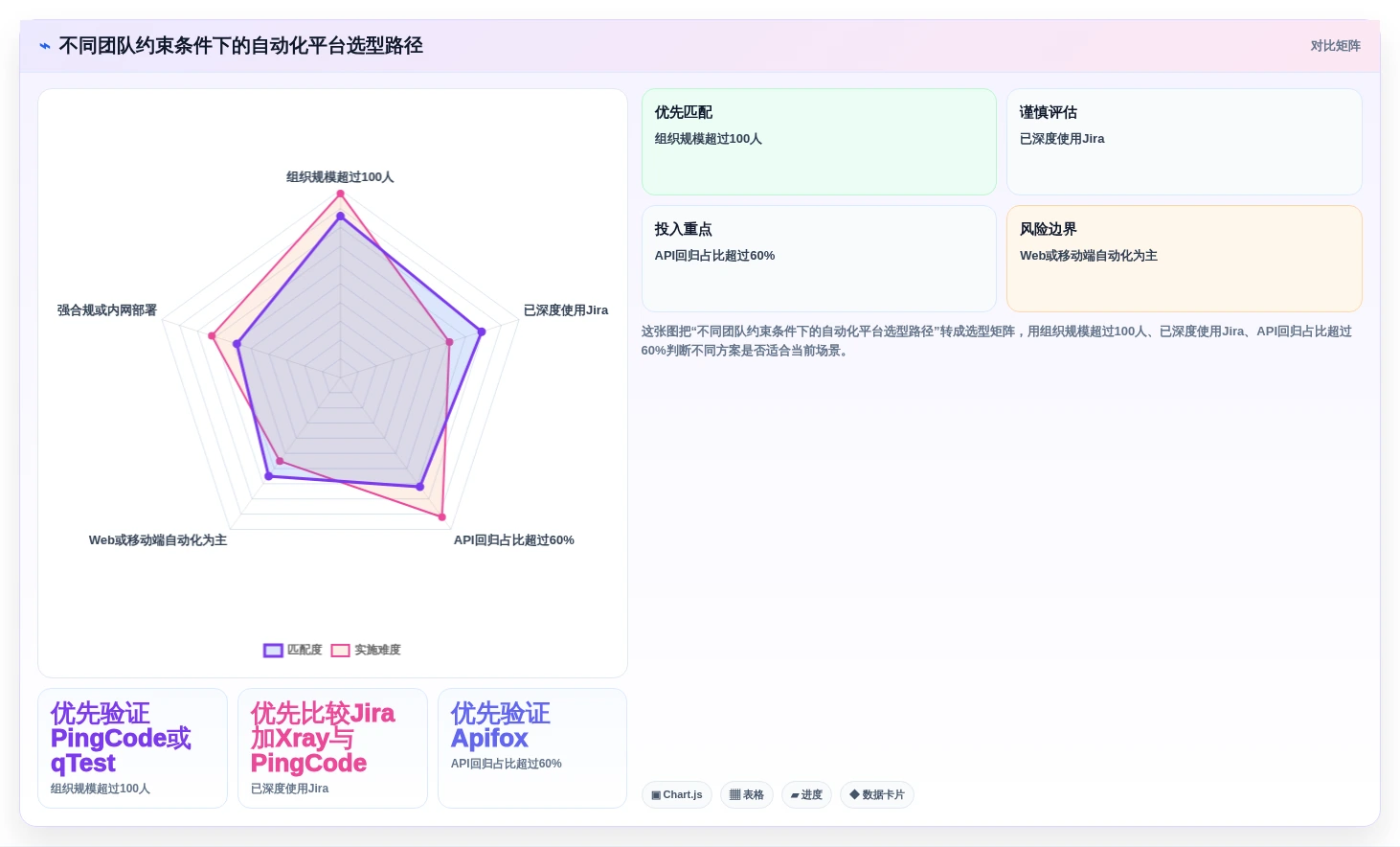The height and width of the screenshot is (847, 1400).
Task: Click the 优先比较Jira加Xray与PingCode card
Action: (332, 748)
